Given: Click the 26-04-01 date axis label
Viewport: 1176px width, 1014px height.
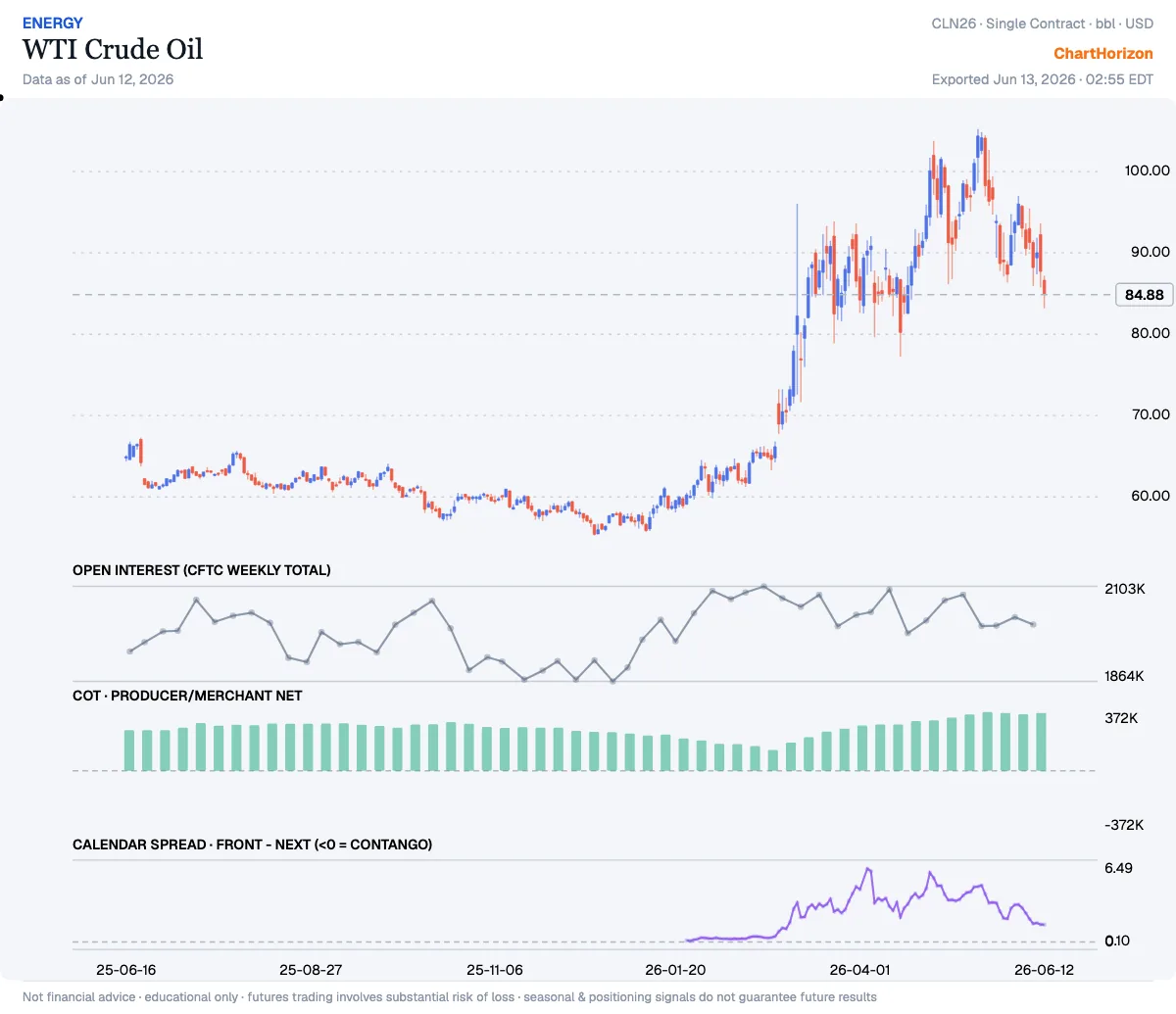Looking at the screenshot, I should [859, 970].
